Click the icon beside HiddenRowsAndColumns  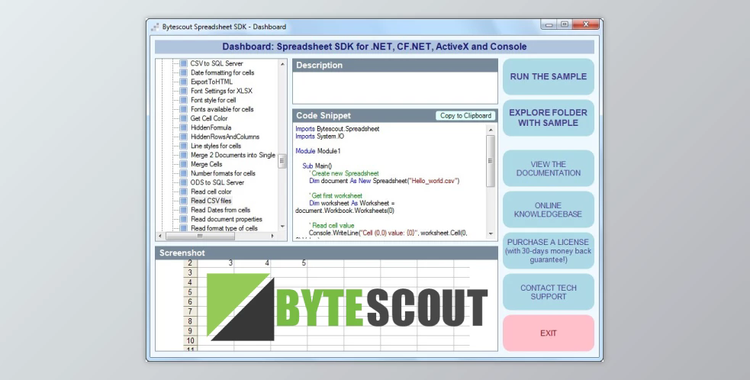point(184,136)
